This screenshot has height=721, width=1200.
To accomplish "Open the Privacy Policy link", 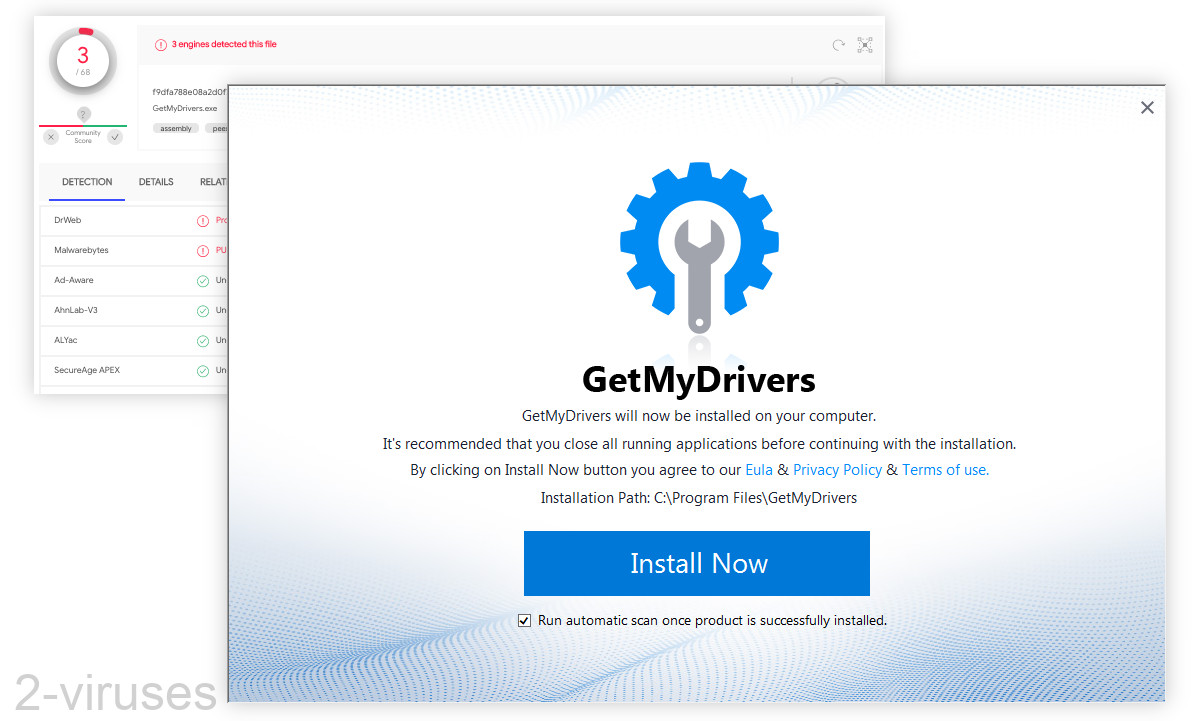I will 837,469.
